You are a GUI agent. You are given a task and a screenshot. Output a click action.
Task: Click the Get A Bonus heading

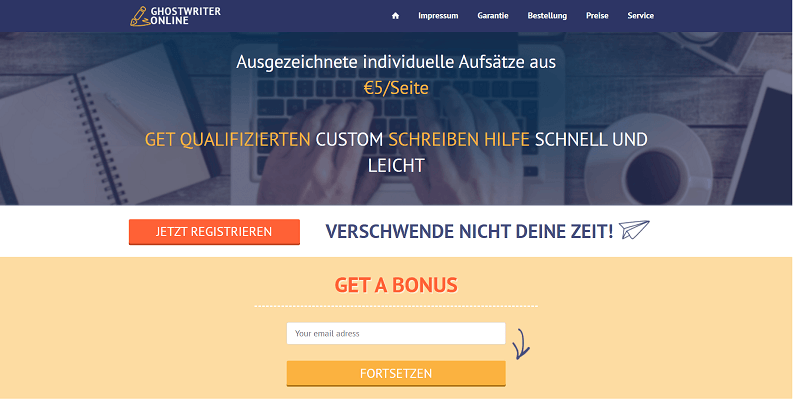[396, 285]
